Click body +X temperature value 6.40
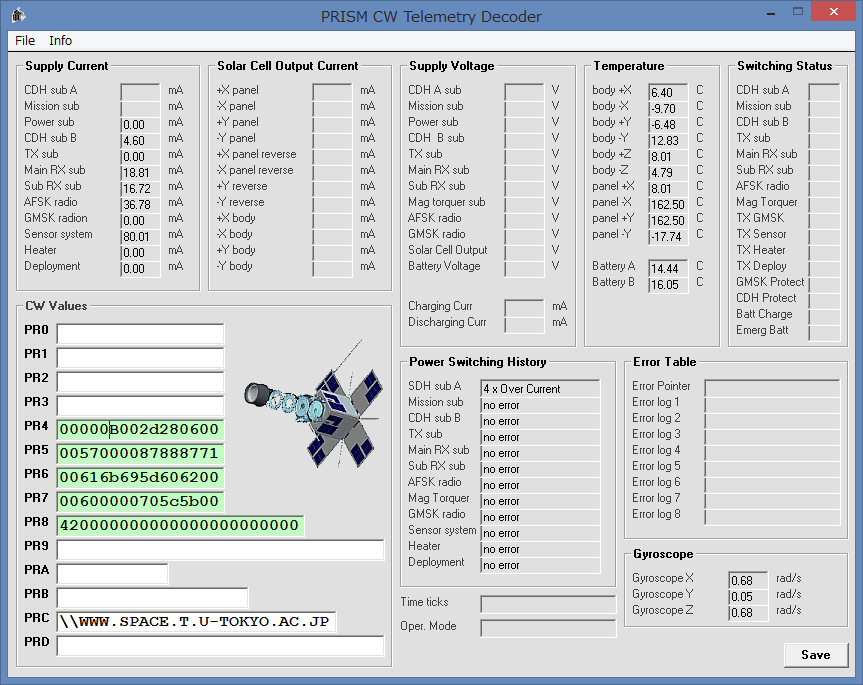Screen dimensions: 863x685 click(668, 92)
